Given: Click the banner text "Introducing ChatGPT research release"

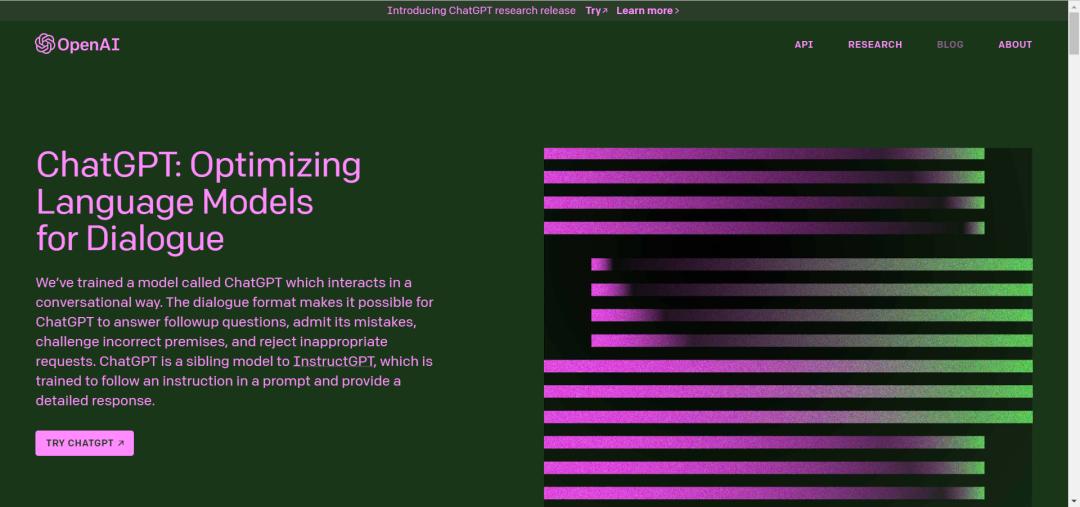Looking at the screenshot, I should pos(481,10).
